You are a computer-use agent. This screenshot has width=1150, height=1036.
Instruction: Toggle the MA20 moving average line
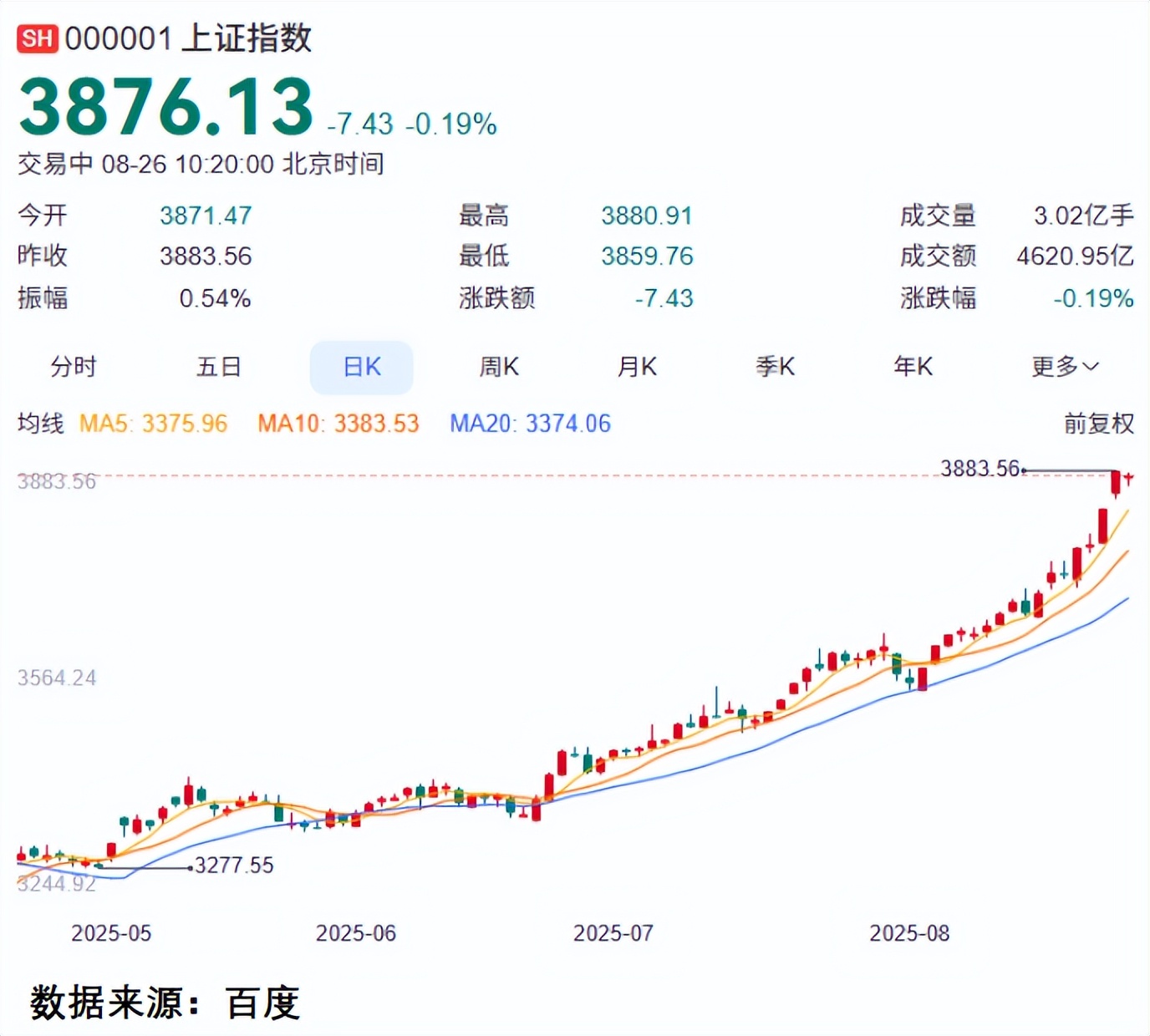pos(530,424)
